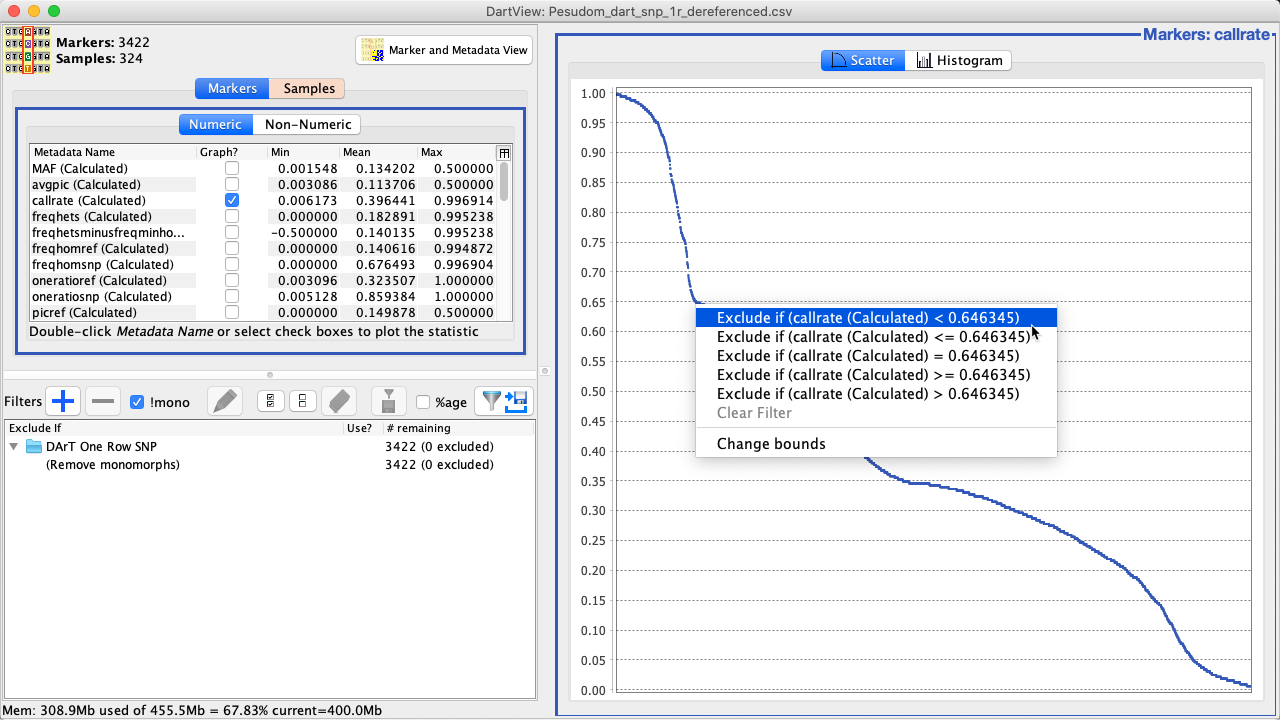This screenshot has height=720, width=1280.
Task: Check Graph box for oneratiosnp (Calculated)
Action: (x=232, y=297)
